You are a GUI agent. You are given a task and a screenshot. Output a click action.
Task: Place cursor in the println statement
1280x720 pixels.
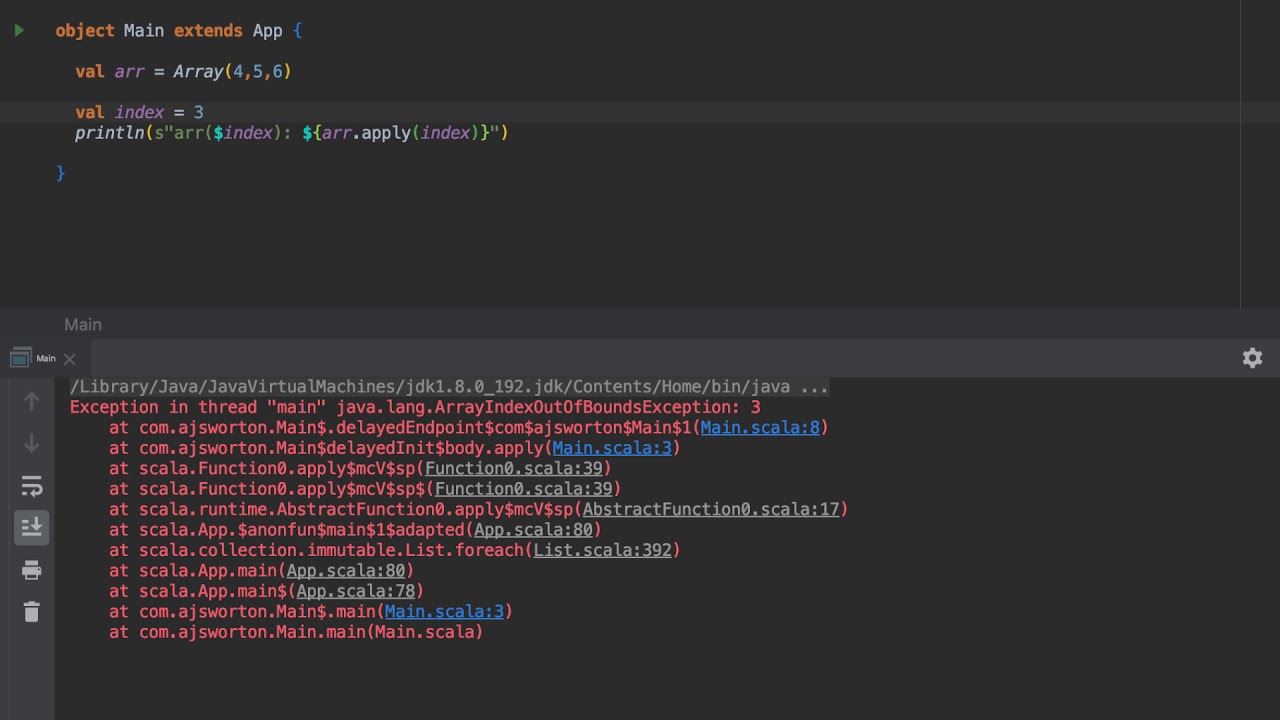click(x=291, y=133)
